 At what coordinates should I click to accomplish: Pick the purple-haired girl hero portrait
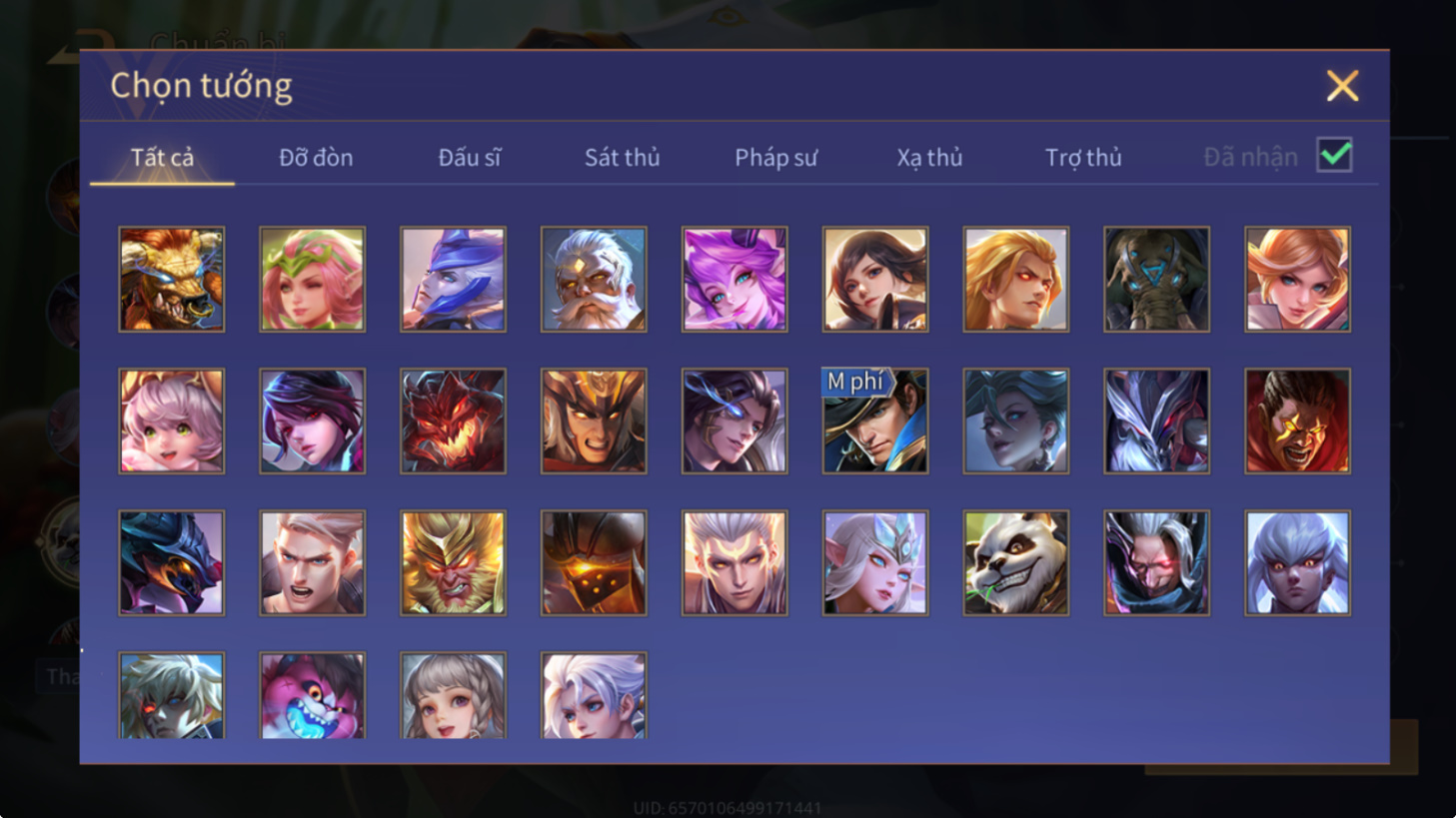pos(734,280)
